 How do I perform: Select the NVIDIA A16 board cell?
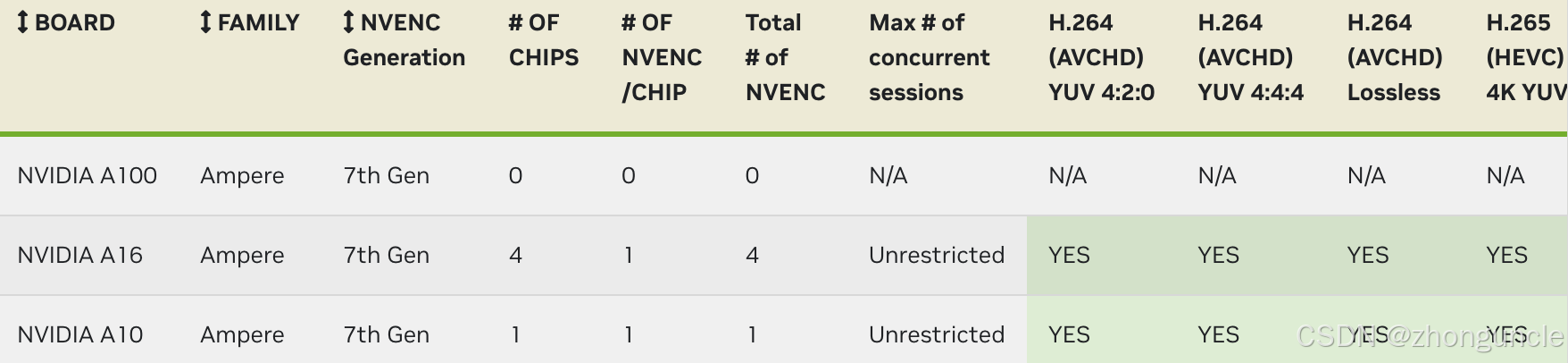[80, 255]
